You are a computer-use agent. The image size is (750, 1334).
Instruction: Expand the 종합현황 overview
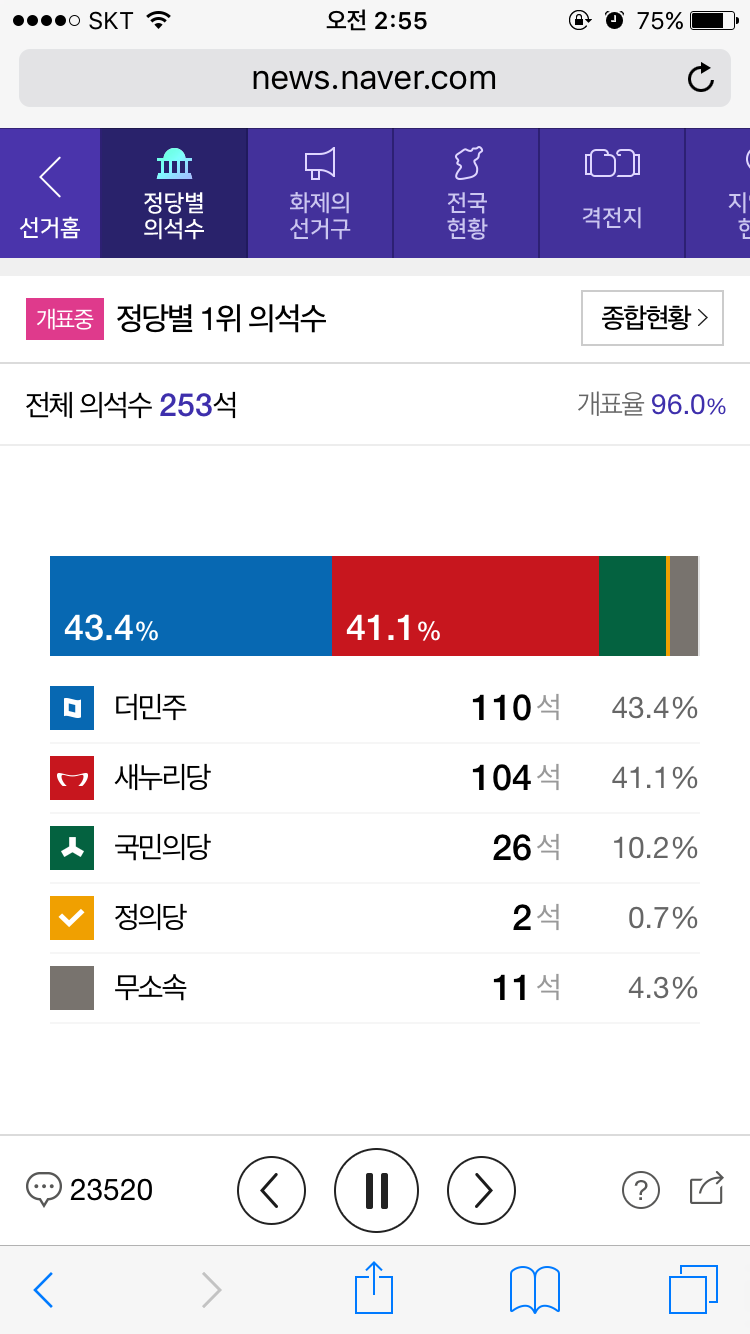(652, 318)
